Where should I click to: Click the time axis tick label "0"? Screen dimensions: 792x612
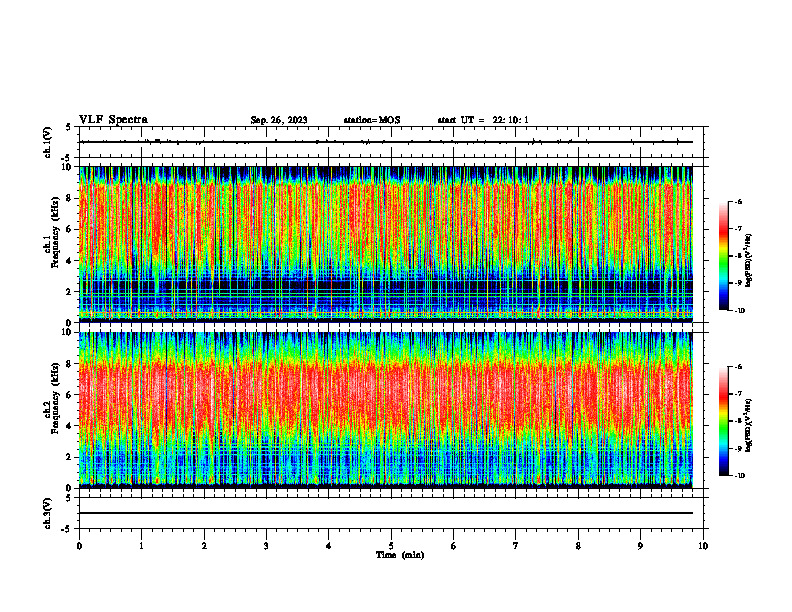click(x=79, y=546)
